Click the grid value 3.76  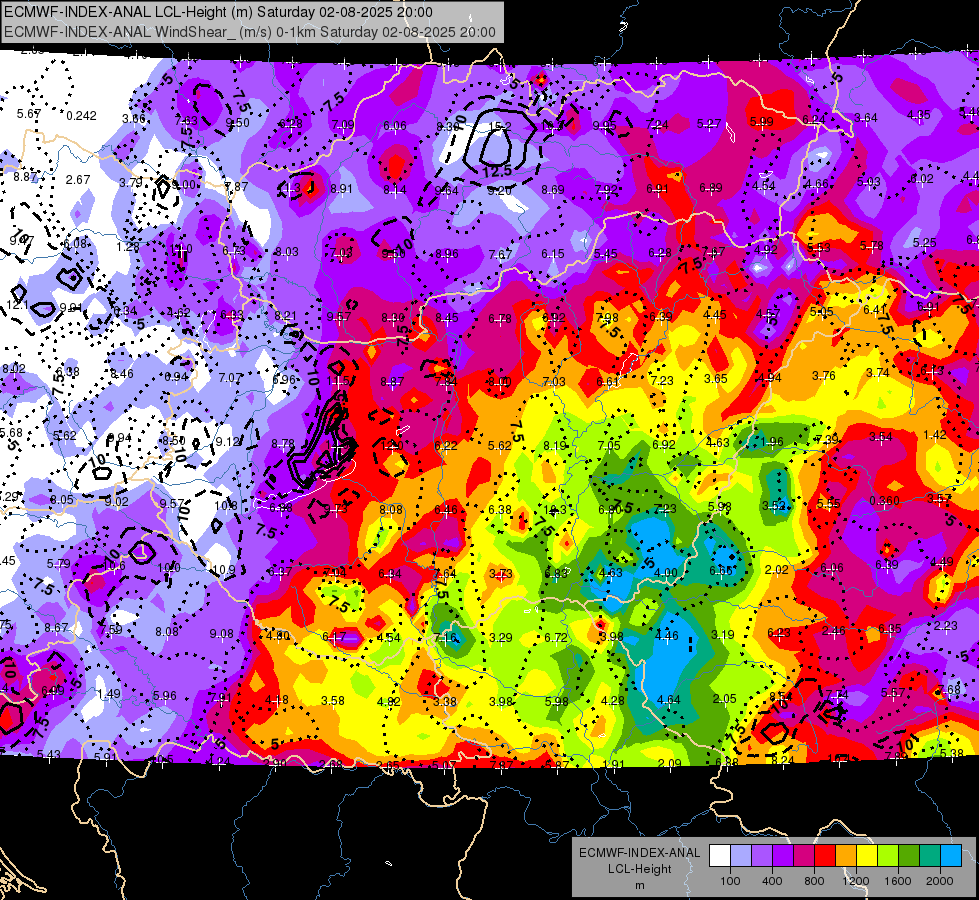click(824, 375)
